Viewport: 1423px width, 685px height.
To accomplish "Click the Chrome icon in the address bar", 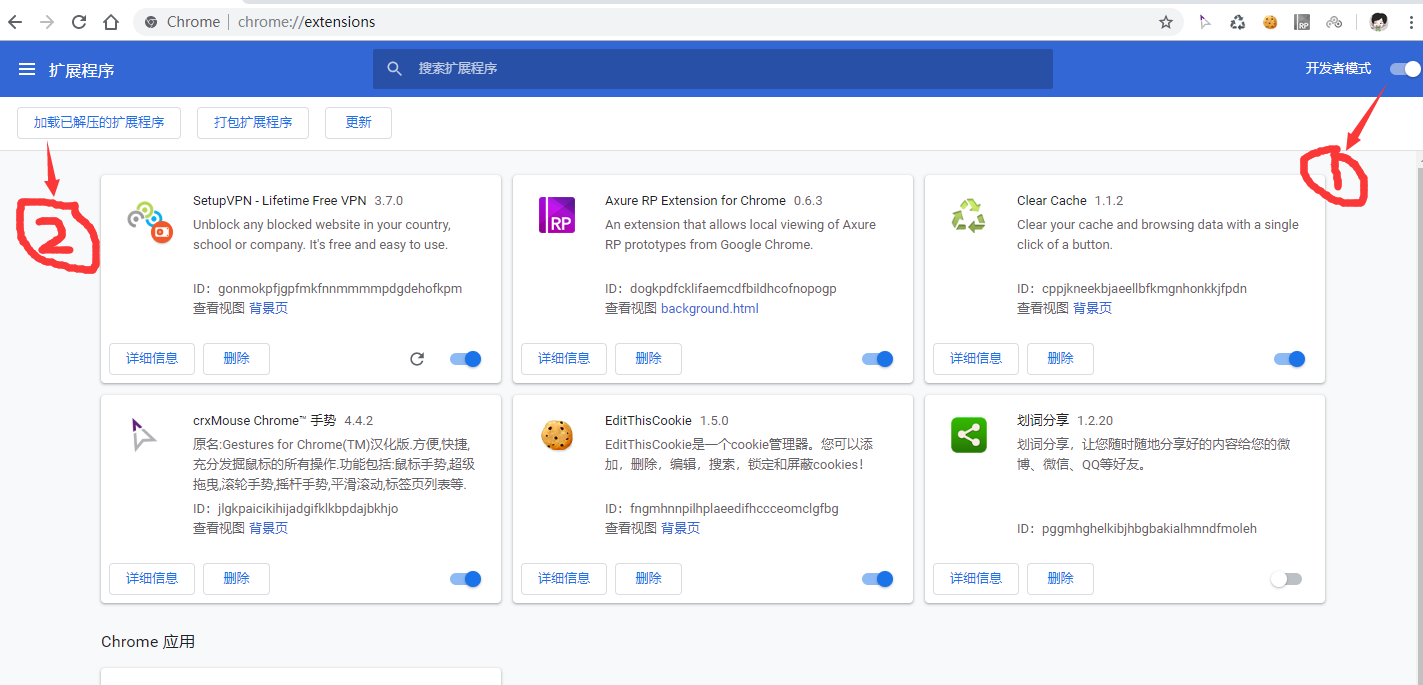I will [151, 22].
